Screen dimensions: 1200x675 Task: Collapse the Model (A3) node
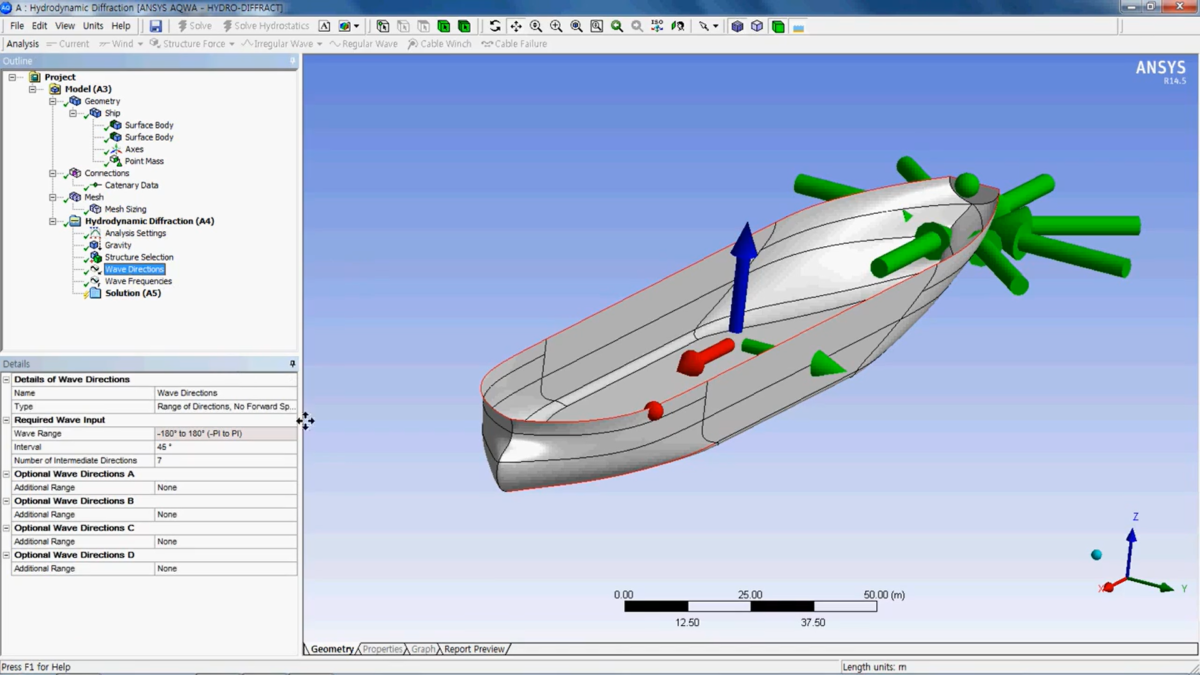pos(33,89)
